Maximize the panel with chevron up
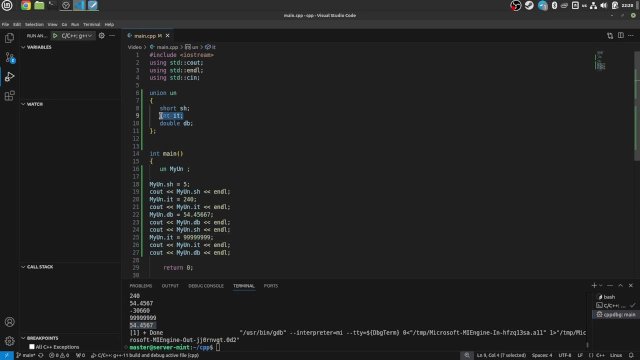 (620, 286)
